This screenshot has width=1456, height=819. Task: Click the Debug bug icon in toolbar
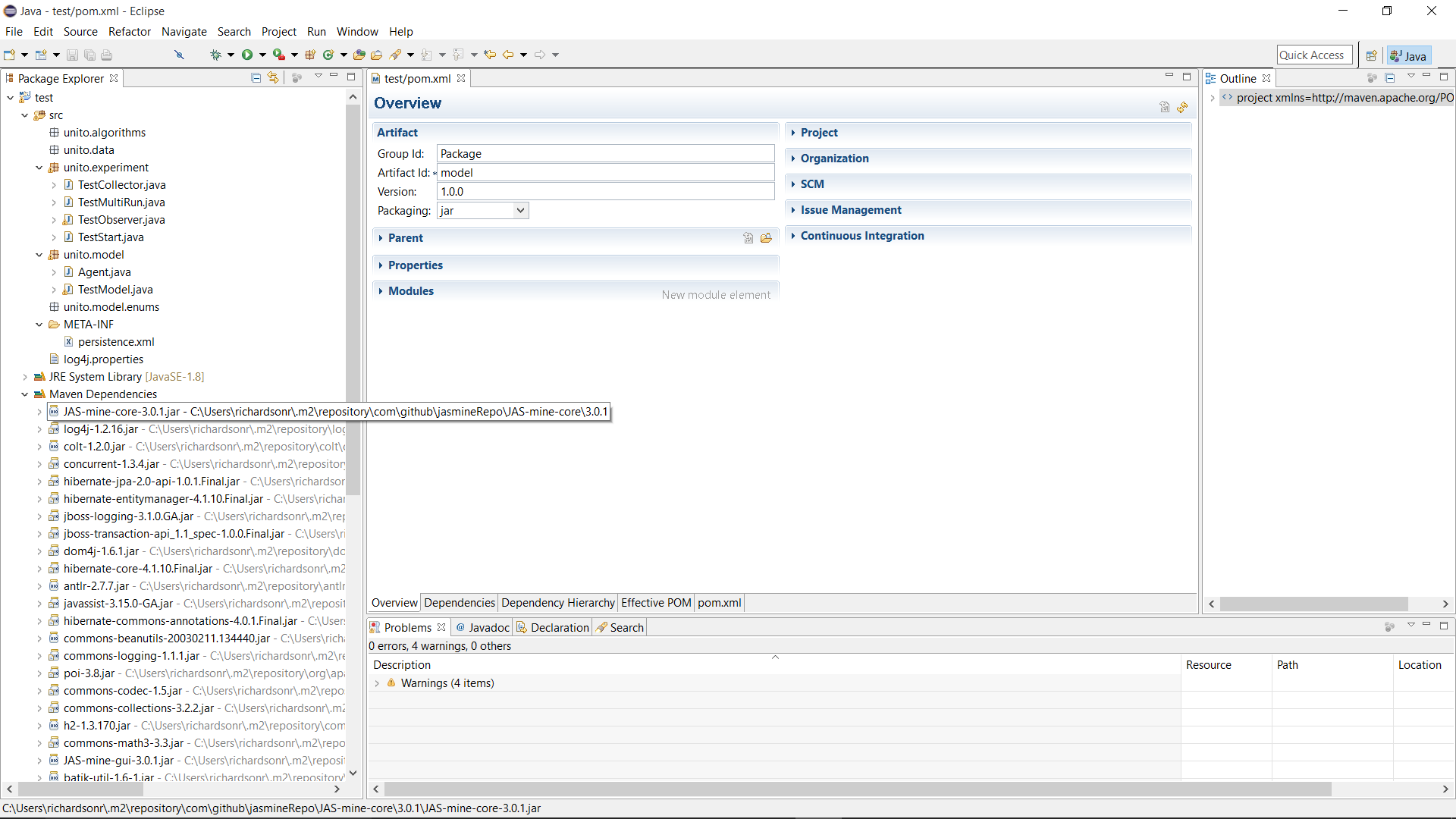click(x=215, y=55)
